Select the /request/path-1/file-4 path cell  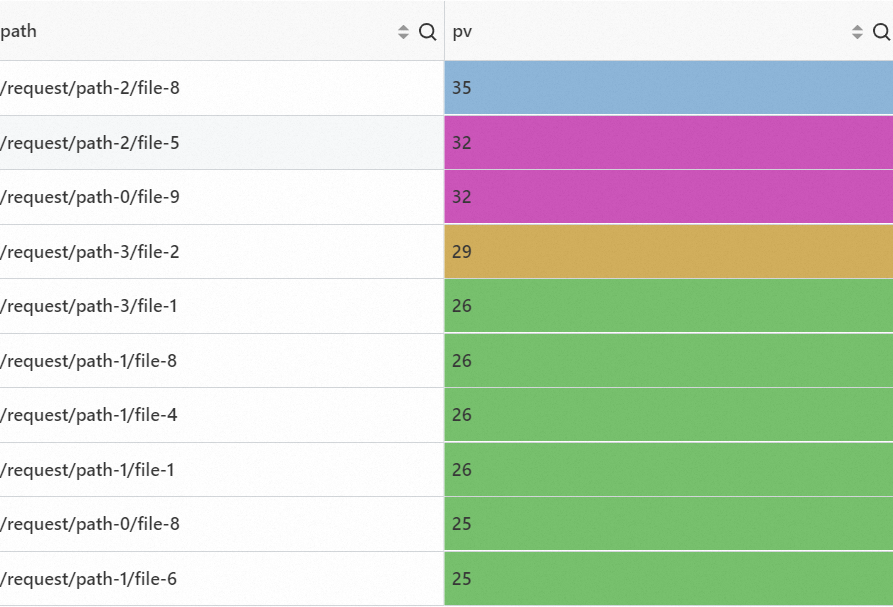click(89, 415)
